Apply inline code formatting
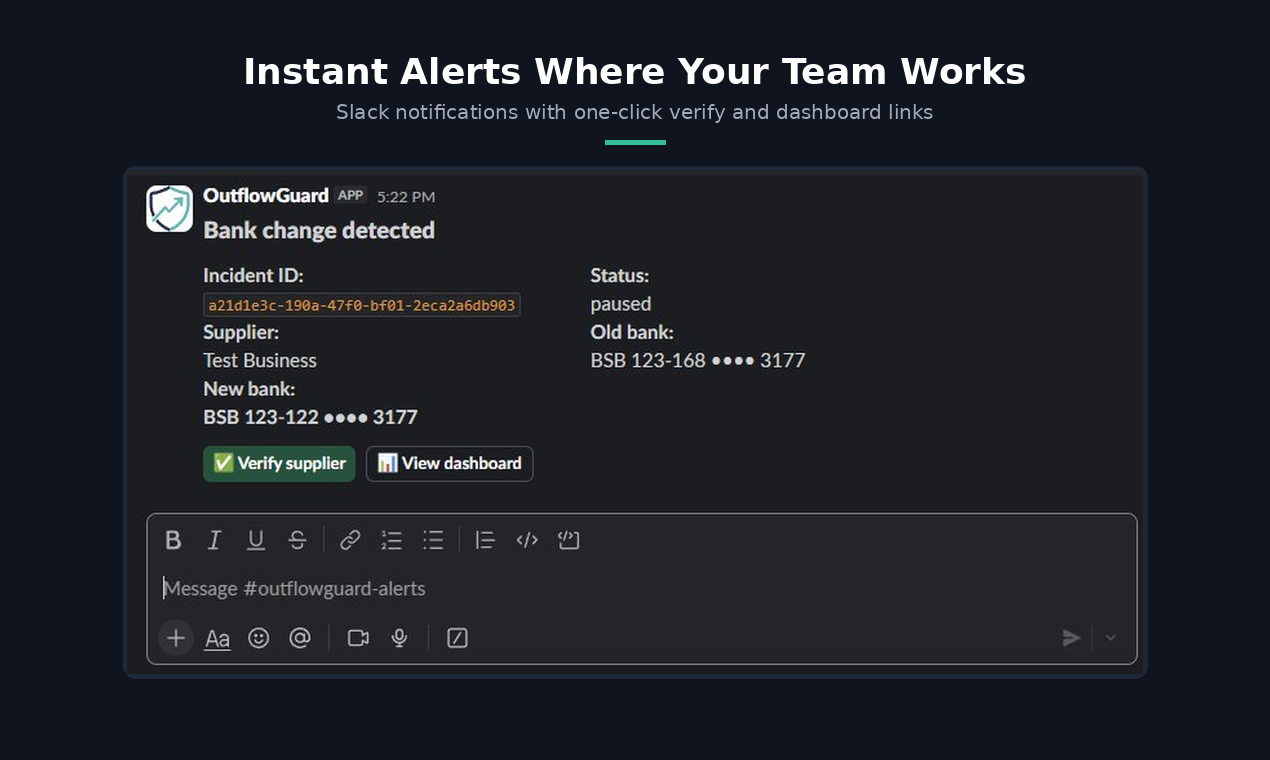1270x760 pixels. (x=527, y=540)
